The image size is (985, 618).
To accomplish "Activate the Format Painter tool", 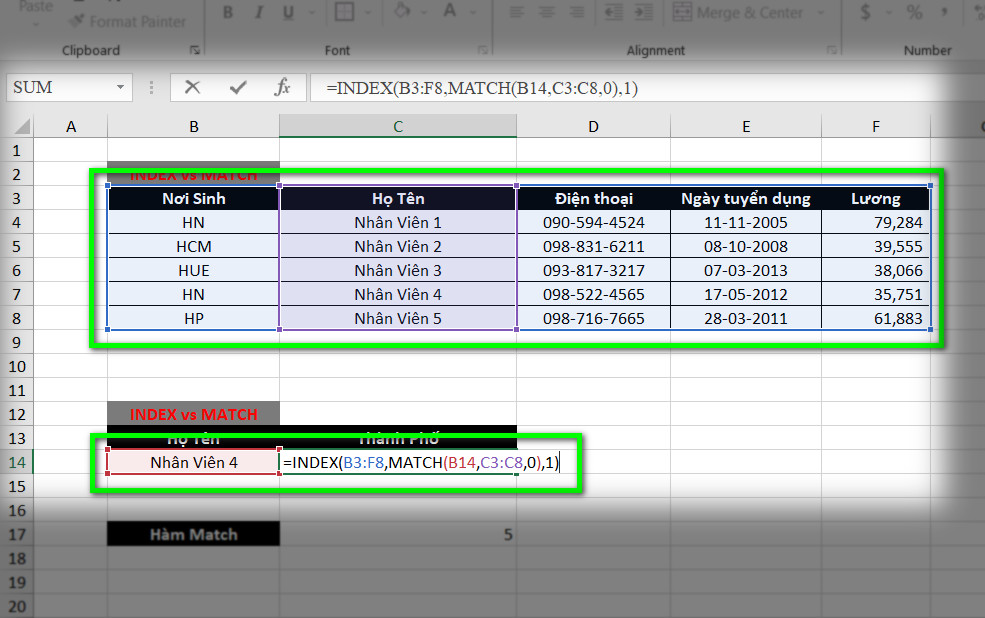I will (x=129, y=22).
